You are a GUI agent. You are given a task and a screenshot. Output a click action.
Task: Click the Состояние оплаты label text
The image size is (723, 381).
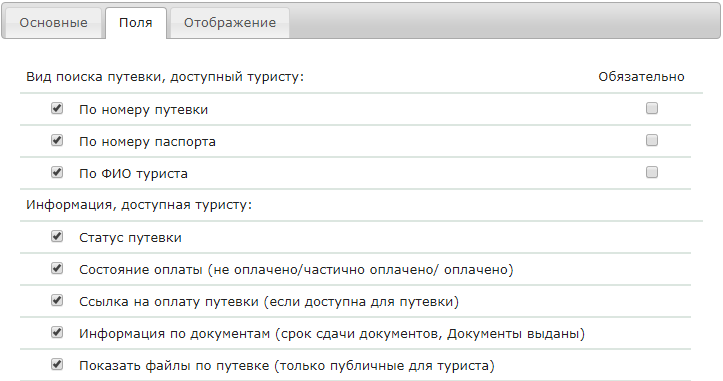pos(296,270)
